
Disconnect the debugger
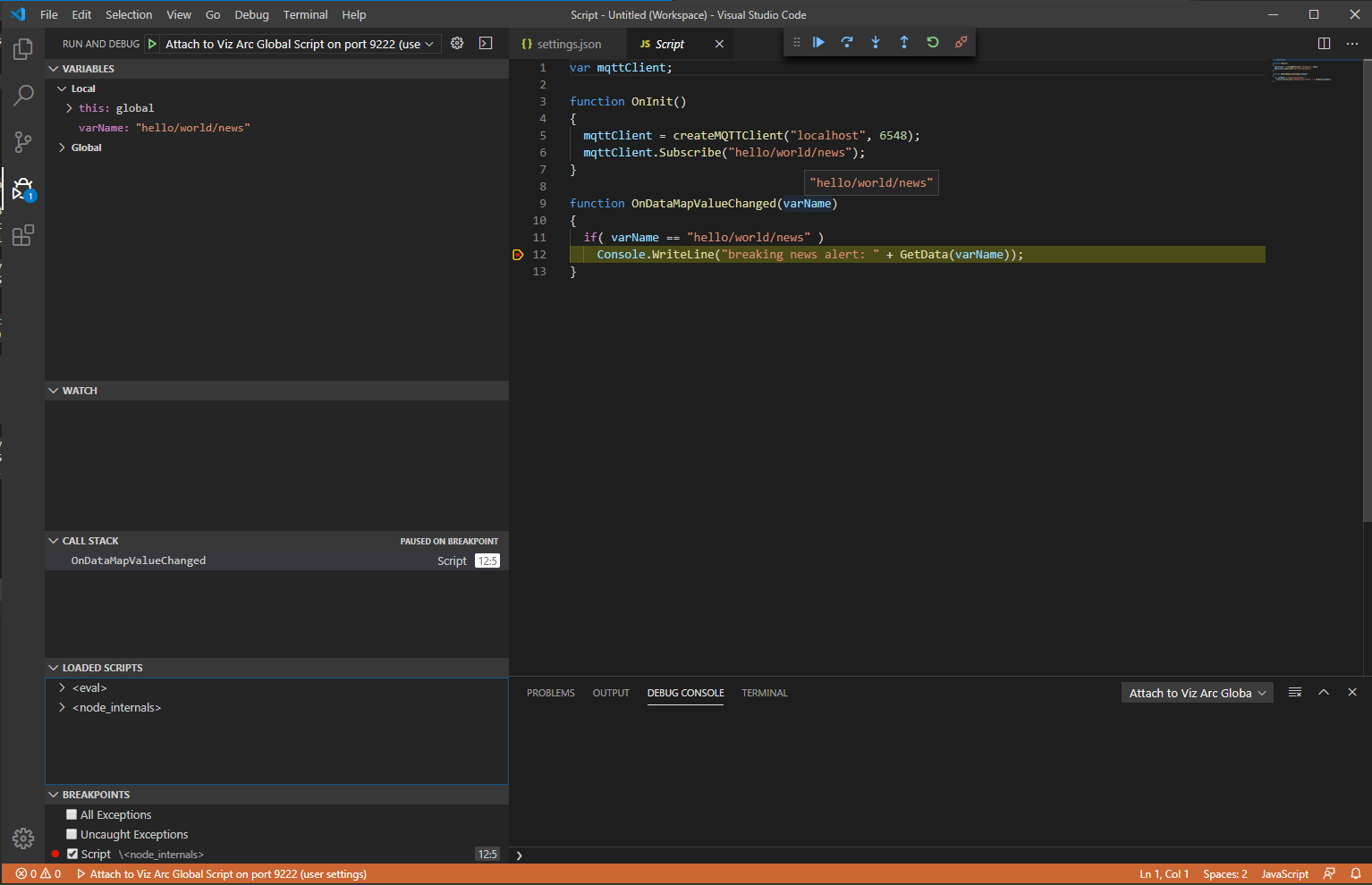pyautogui.click(x=961, y=42)
